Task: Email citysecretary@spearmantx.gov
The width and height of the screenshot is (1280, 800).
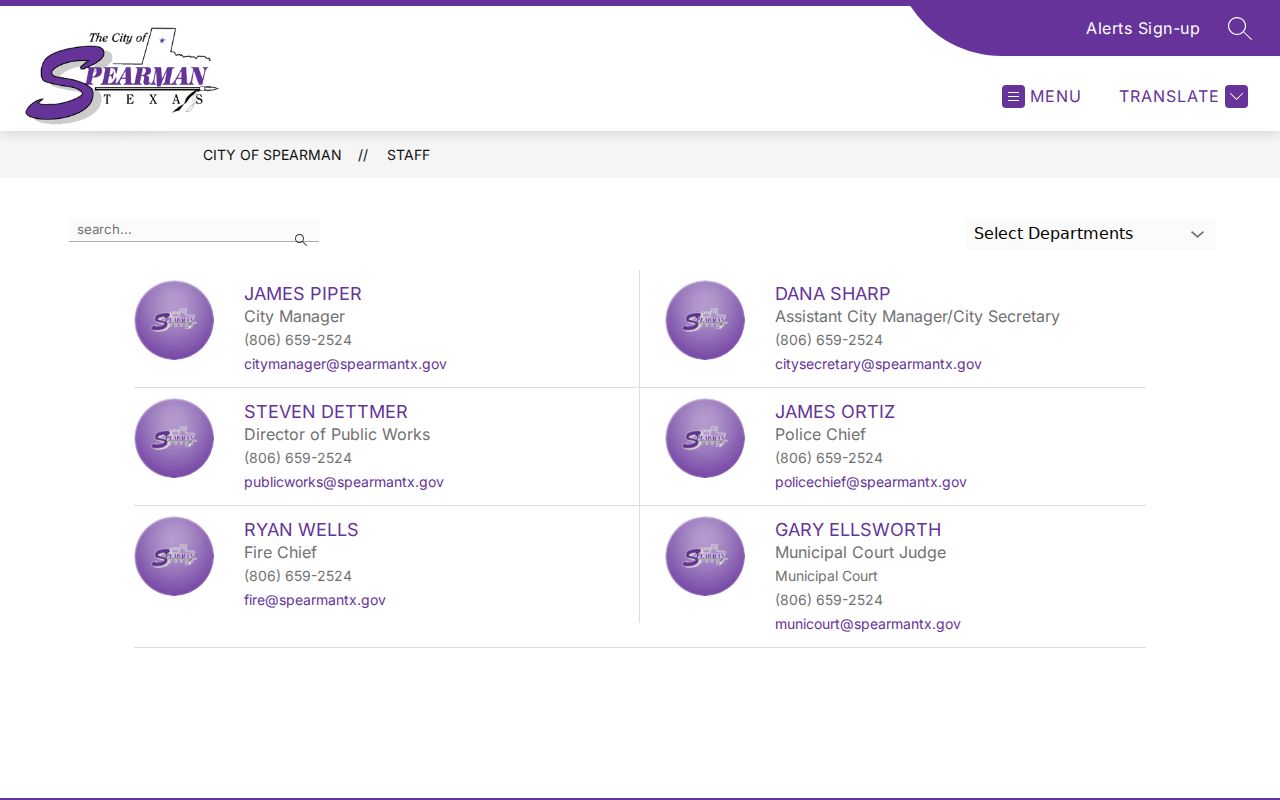Action: [878, 364]
